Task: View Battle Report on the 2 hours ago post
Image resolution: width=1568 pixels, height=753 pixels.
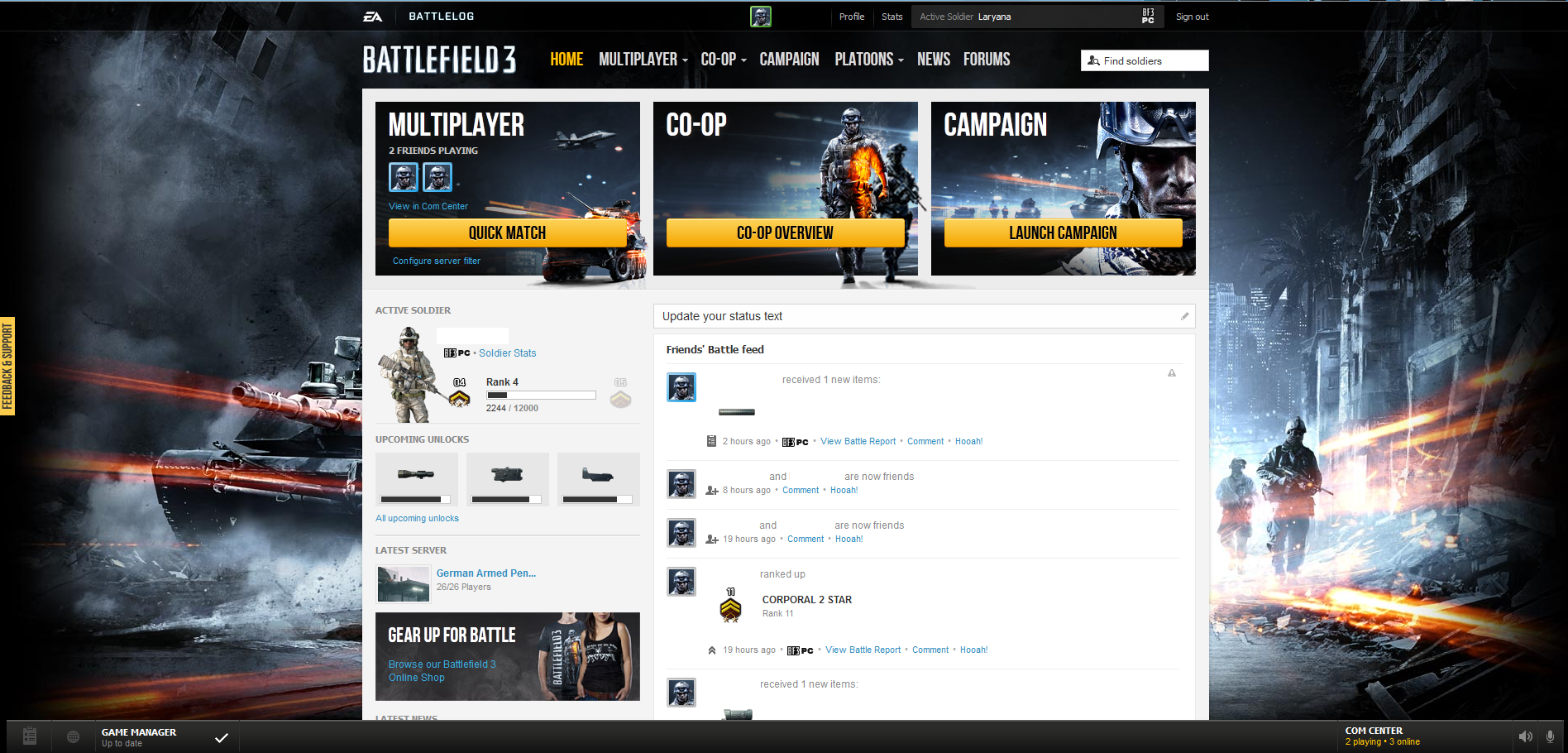Action: pos(858,442)
